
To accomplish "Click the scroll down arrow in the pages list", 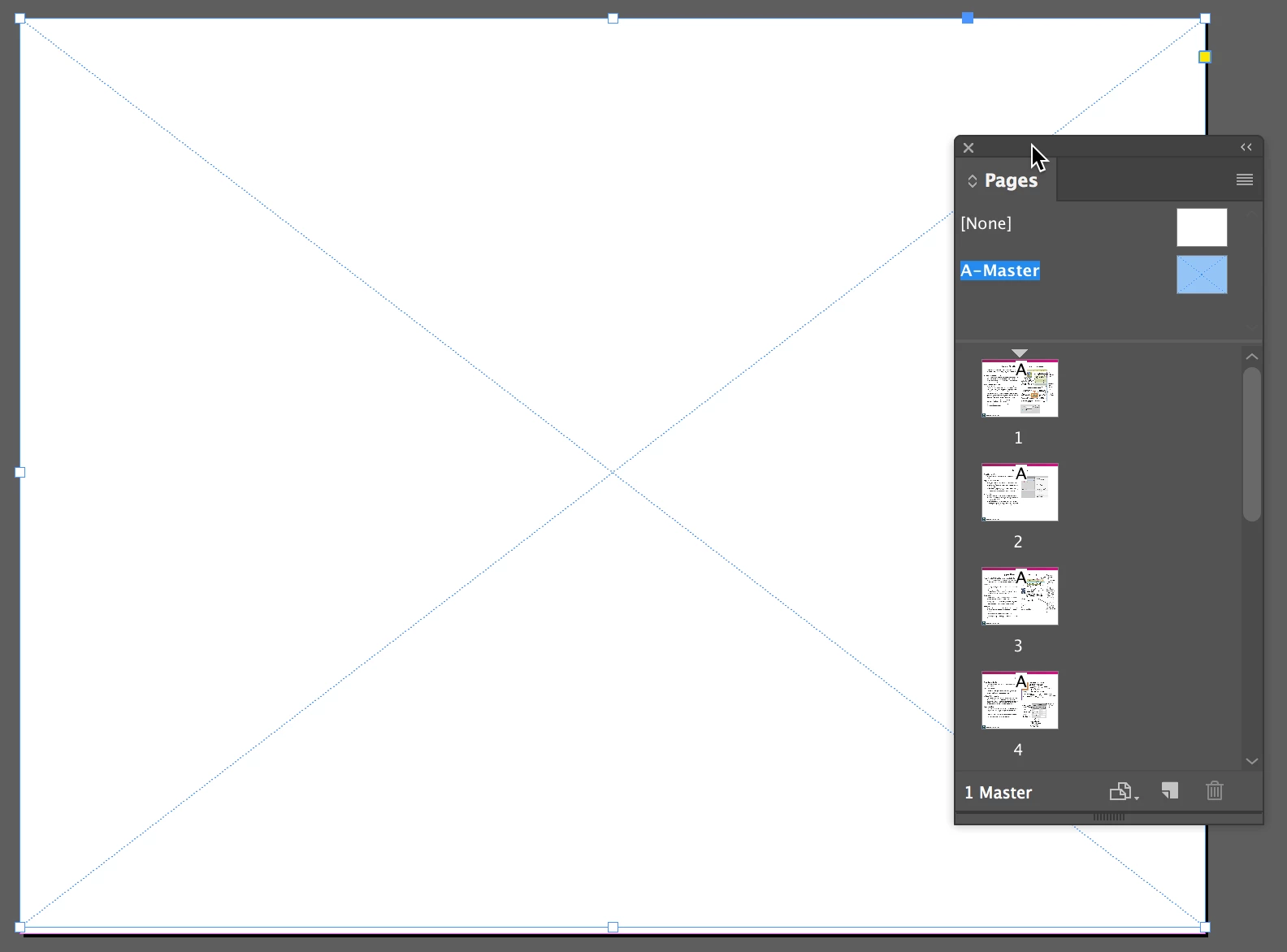I will (1252, 761).
